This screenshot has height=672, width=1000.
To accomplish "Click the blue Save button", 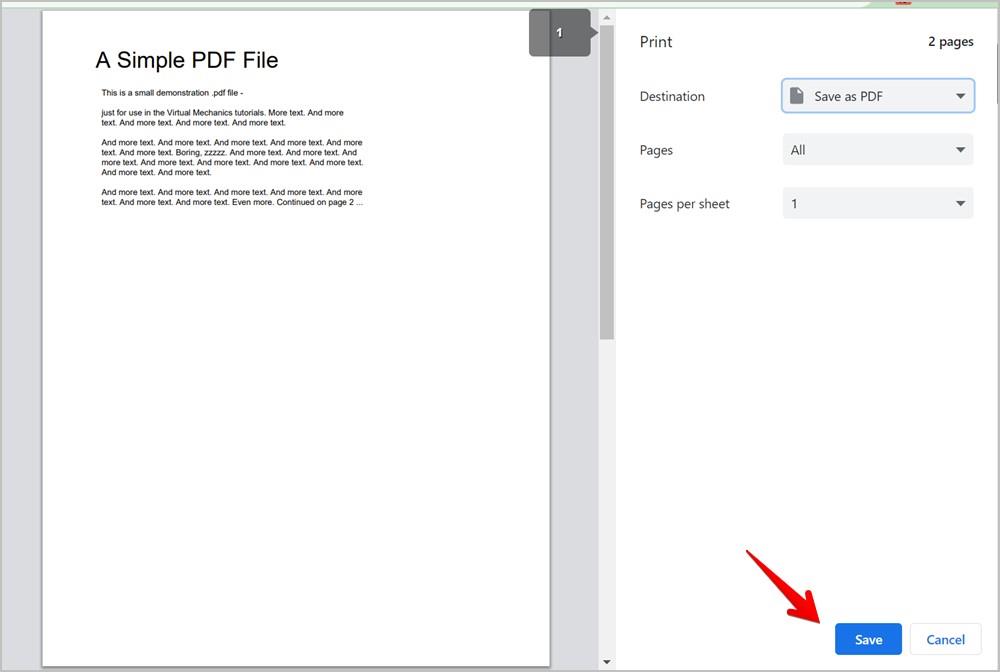I will 868,639.
